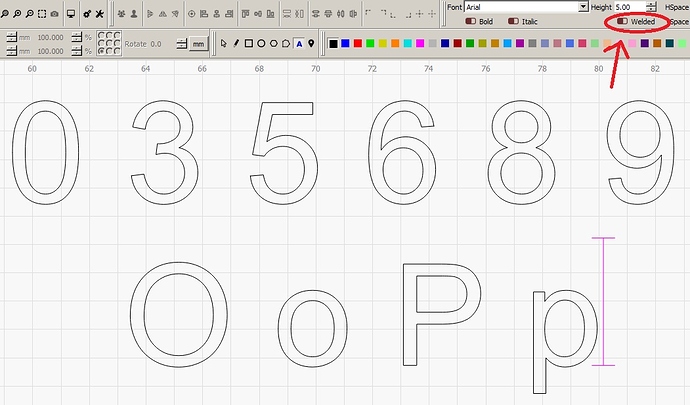Pick the light gray color swatch

(x=433, y=43)
